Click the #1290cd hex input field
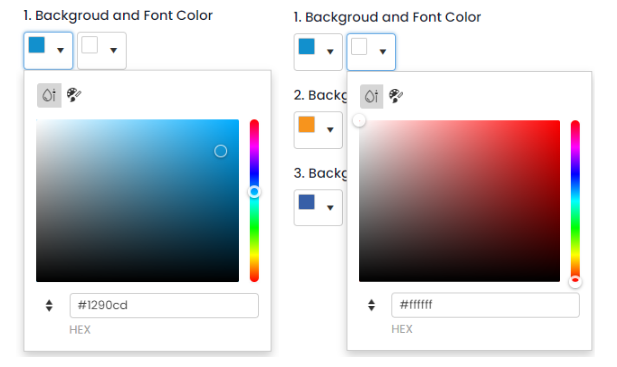The width and height of the screenshot is (617, 367). (164, 305)
